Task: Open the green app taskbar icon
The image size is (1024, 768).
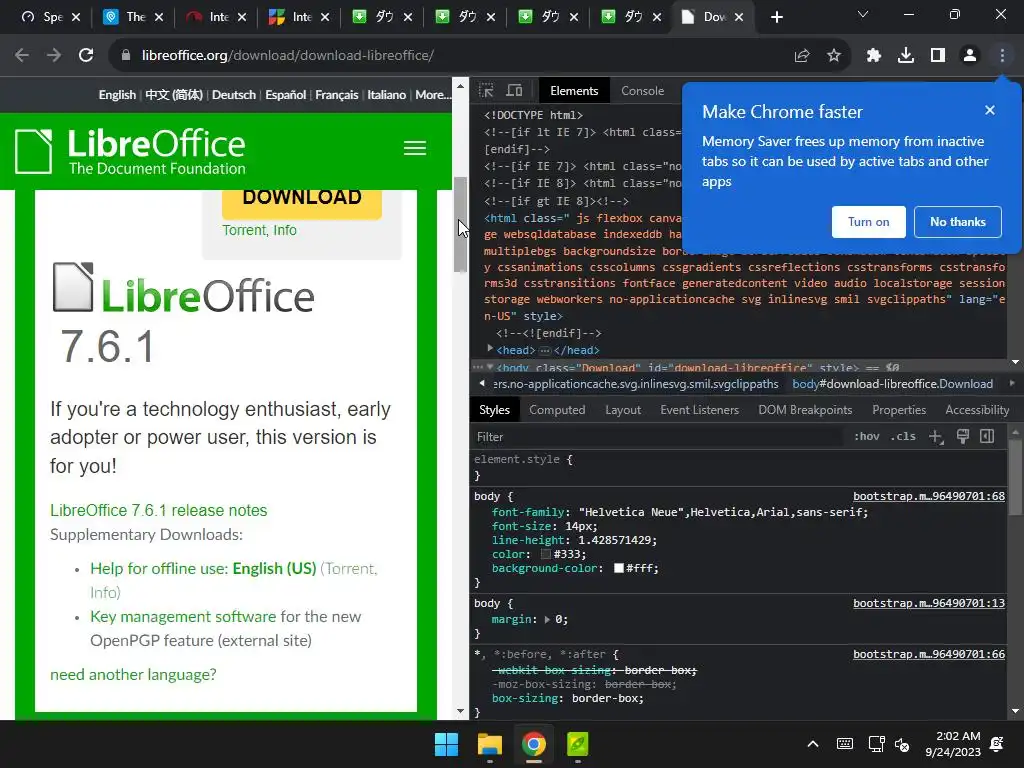Action: 577,744
